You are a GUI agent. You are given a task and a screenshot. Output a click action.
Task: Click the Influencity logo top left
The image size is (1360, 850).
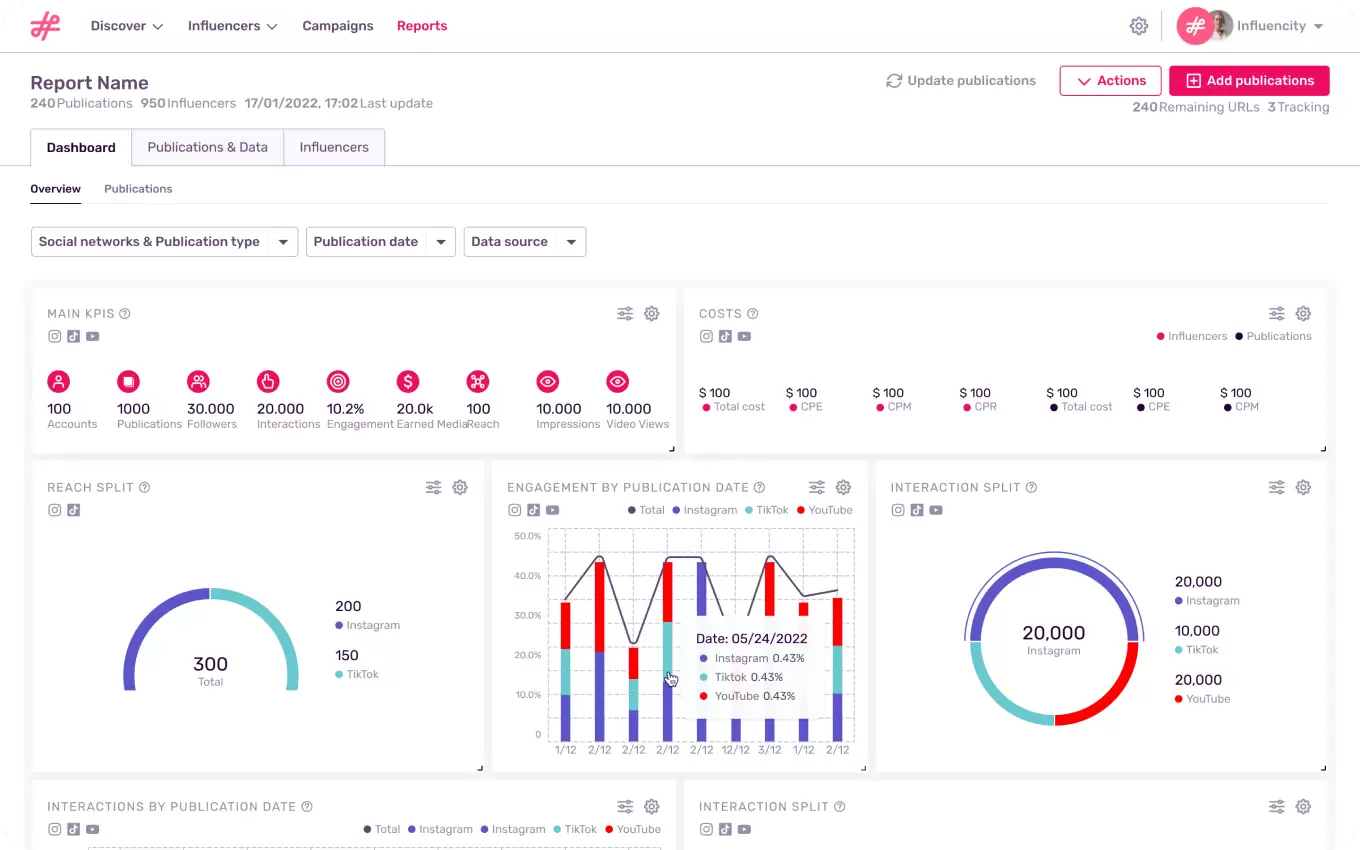point(45,25)
